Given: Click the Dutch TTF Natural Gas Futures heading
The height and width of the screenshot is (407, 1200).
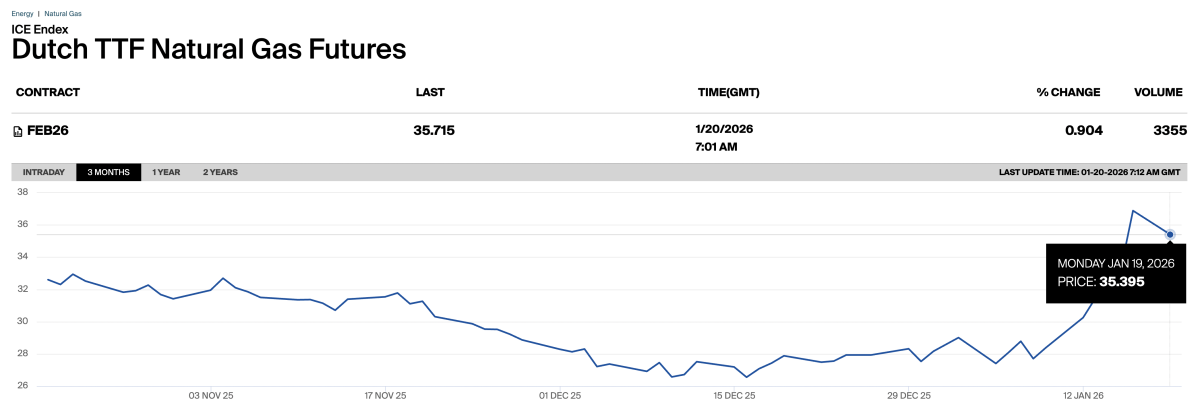Looking at the screenshot, I should click(x=209, y=50).
